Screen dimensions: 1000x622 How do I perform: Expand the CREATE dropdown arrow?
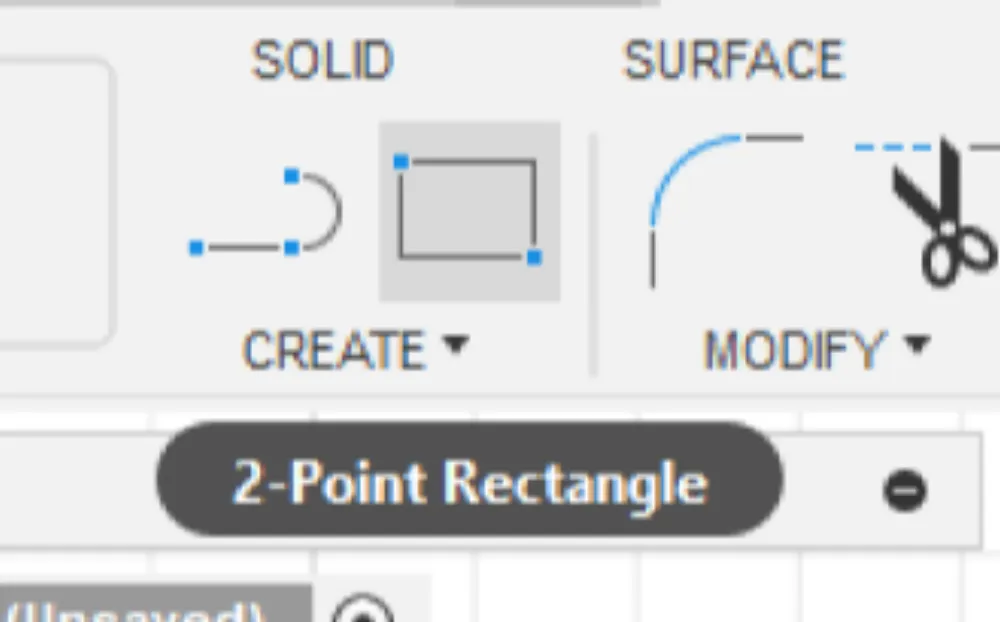pyautogui.click(x=455, y=346)
